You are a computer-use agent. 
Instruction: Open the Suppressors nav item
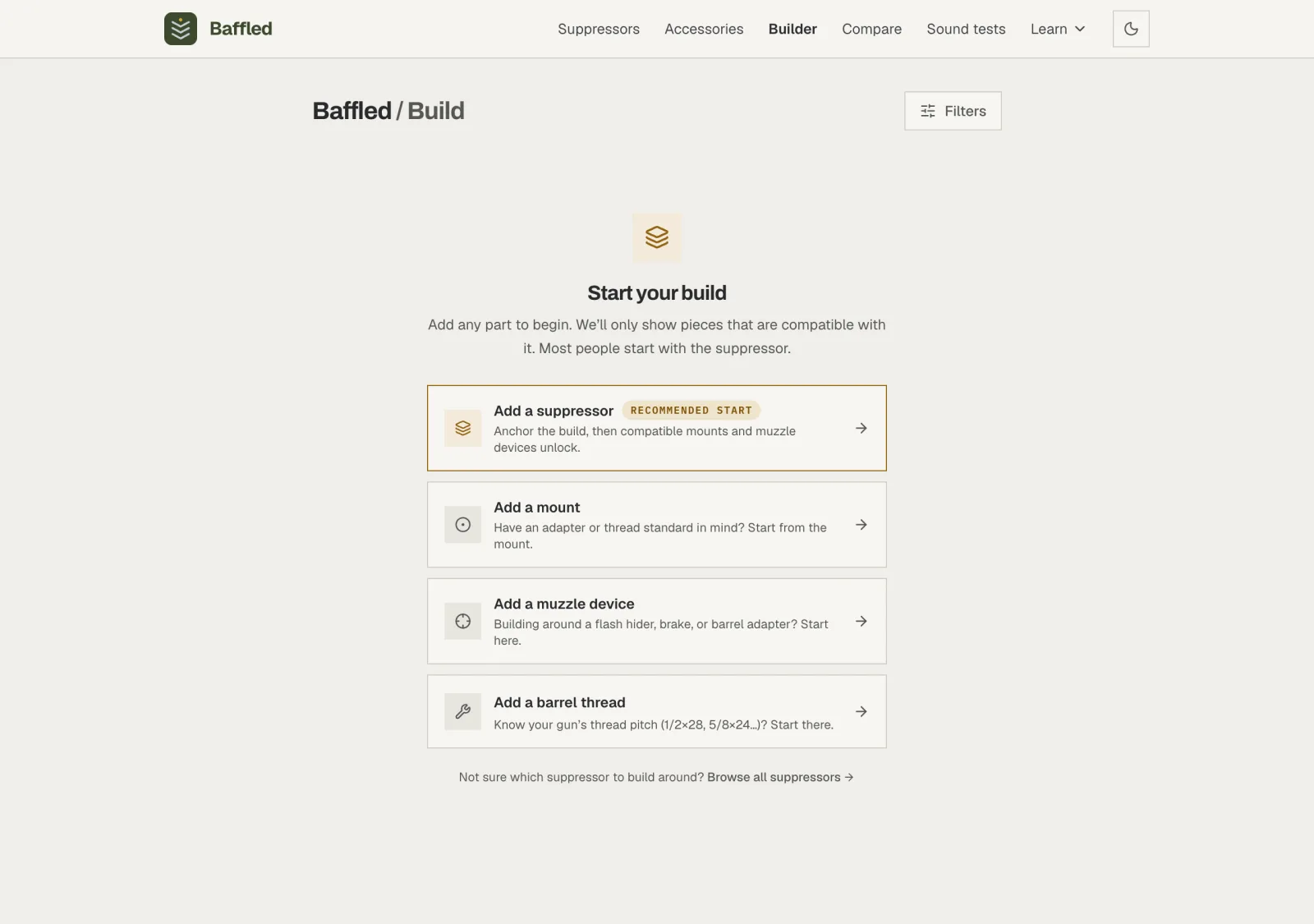pos(599,29)
